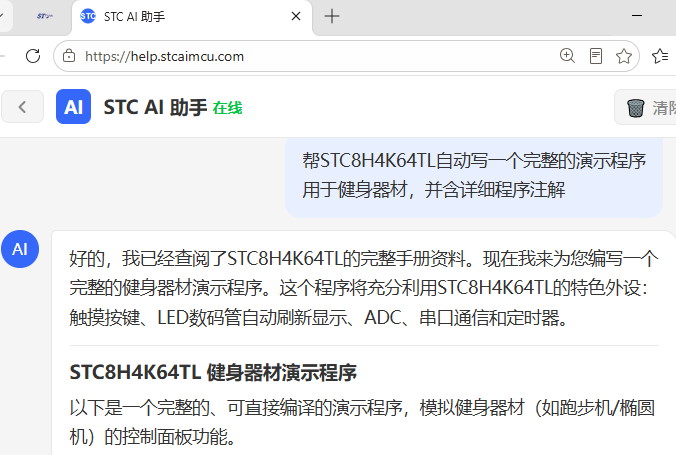Viewport: 676px width, 455px height.
Task: View site information via the lock icon
Action: coord(69,56)
